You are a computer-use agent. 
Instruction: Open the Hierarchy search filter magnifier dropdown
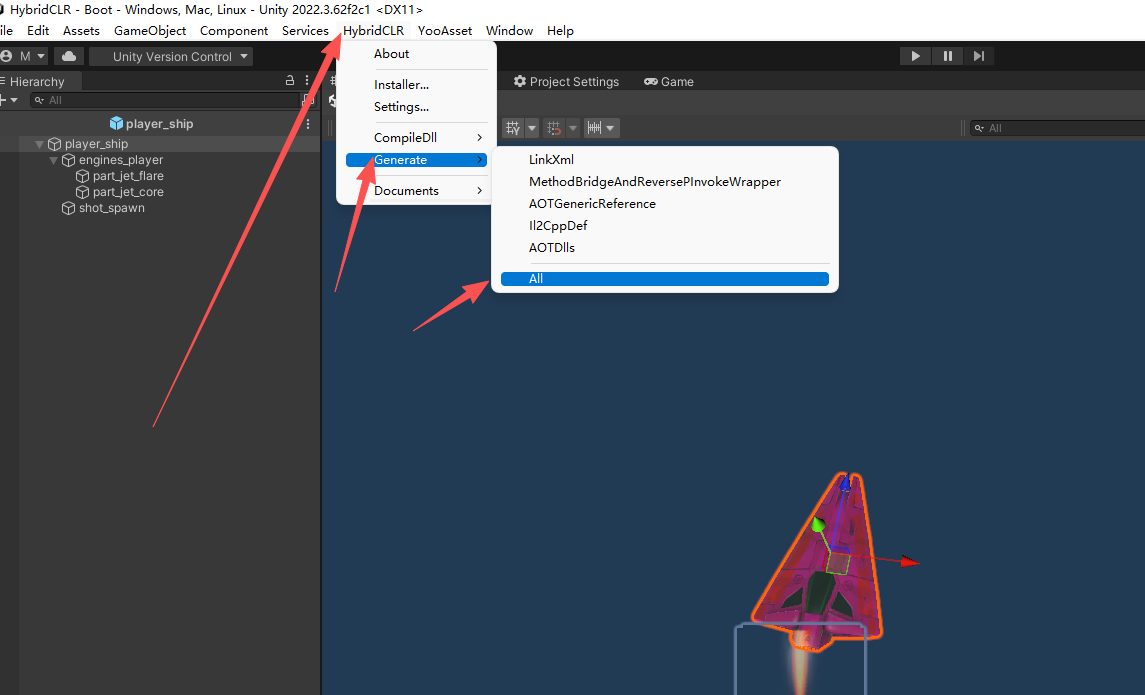[x=39, y=100]
